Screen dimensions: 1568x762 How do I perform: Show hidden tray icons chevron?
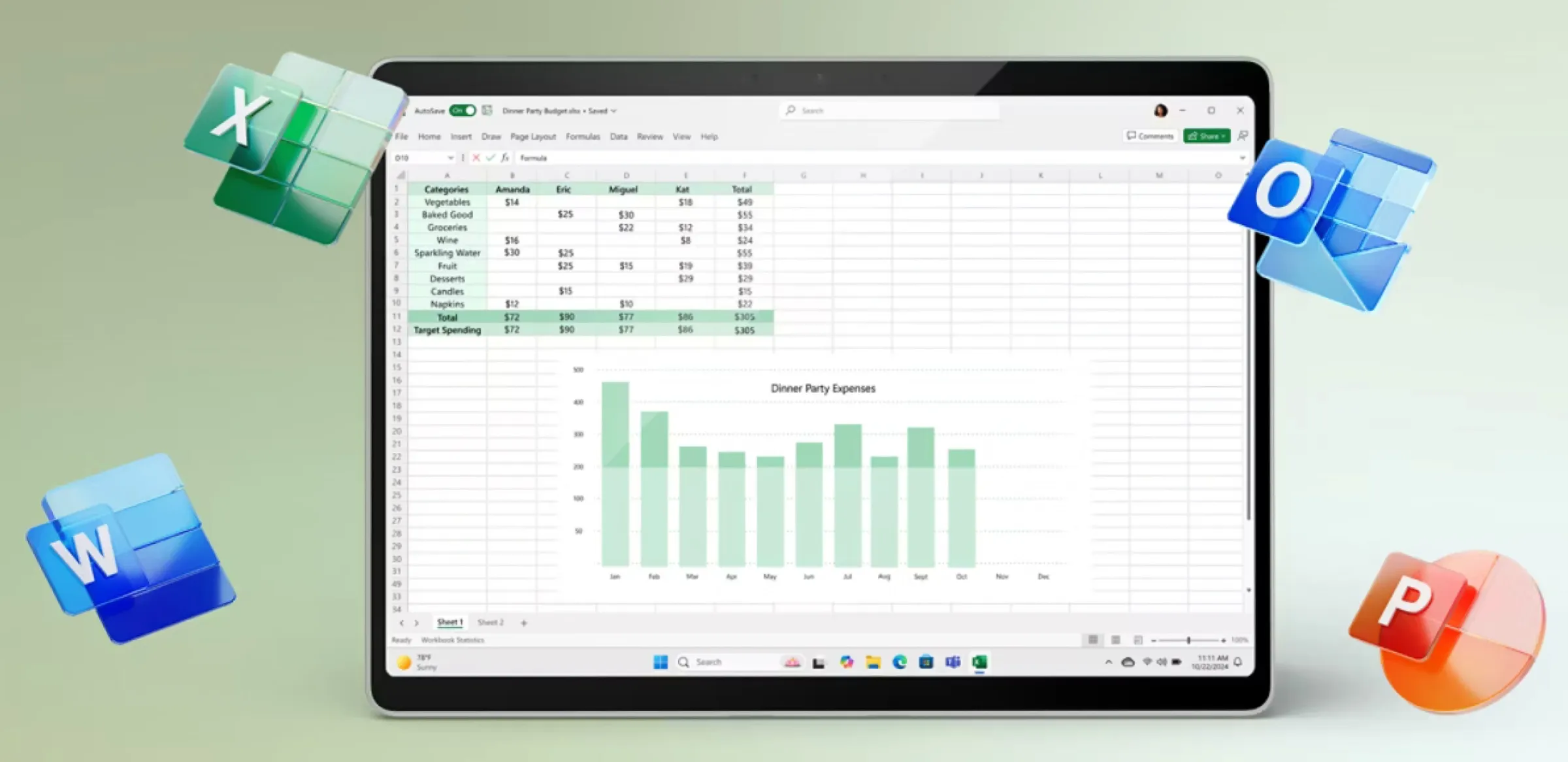1108,662
